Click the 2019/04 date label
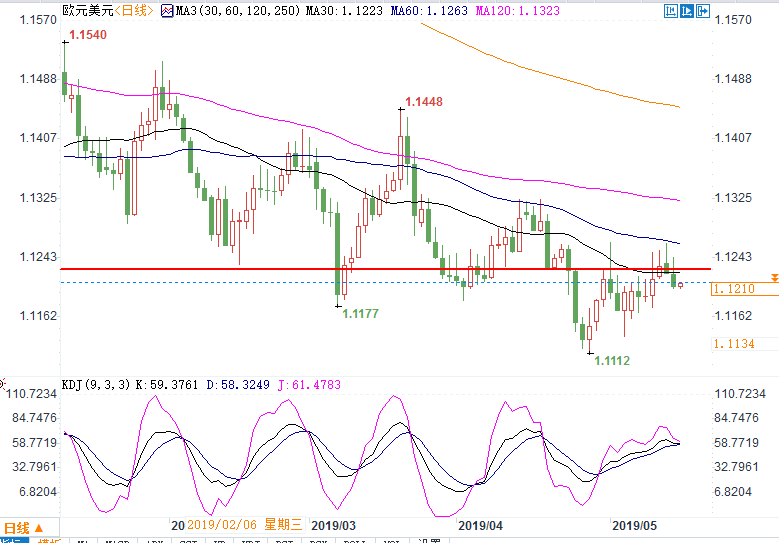This screenshot has width=779, height=543. coord(480,526)
